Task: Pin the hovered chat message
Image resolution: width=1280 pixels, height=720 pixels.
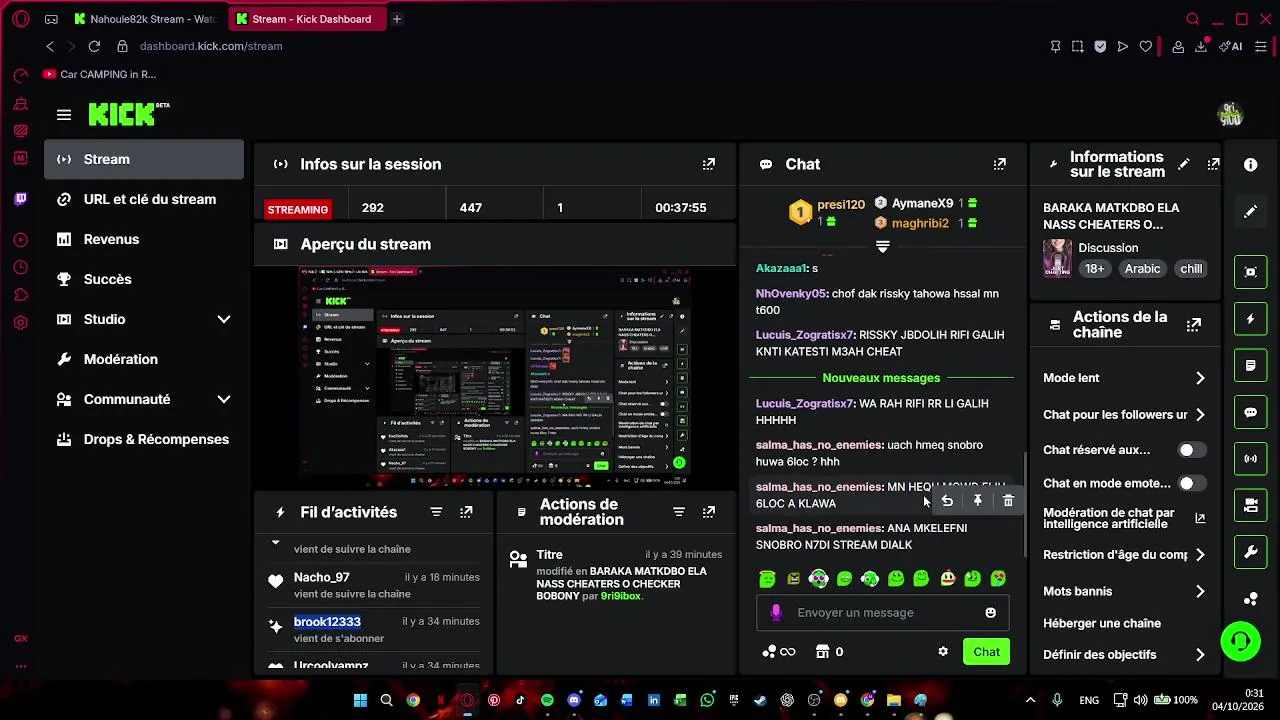Action: click(x=978, y=501)
